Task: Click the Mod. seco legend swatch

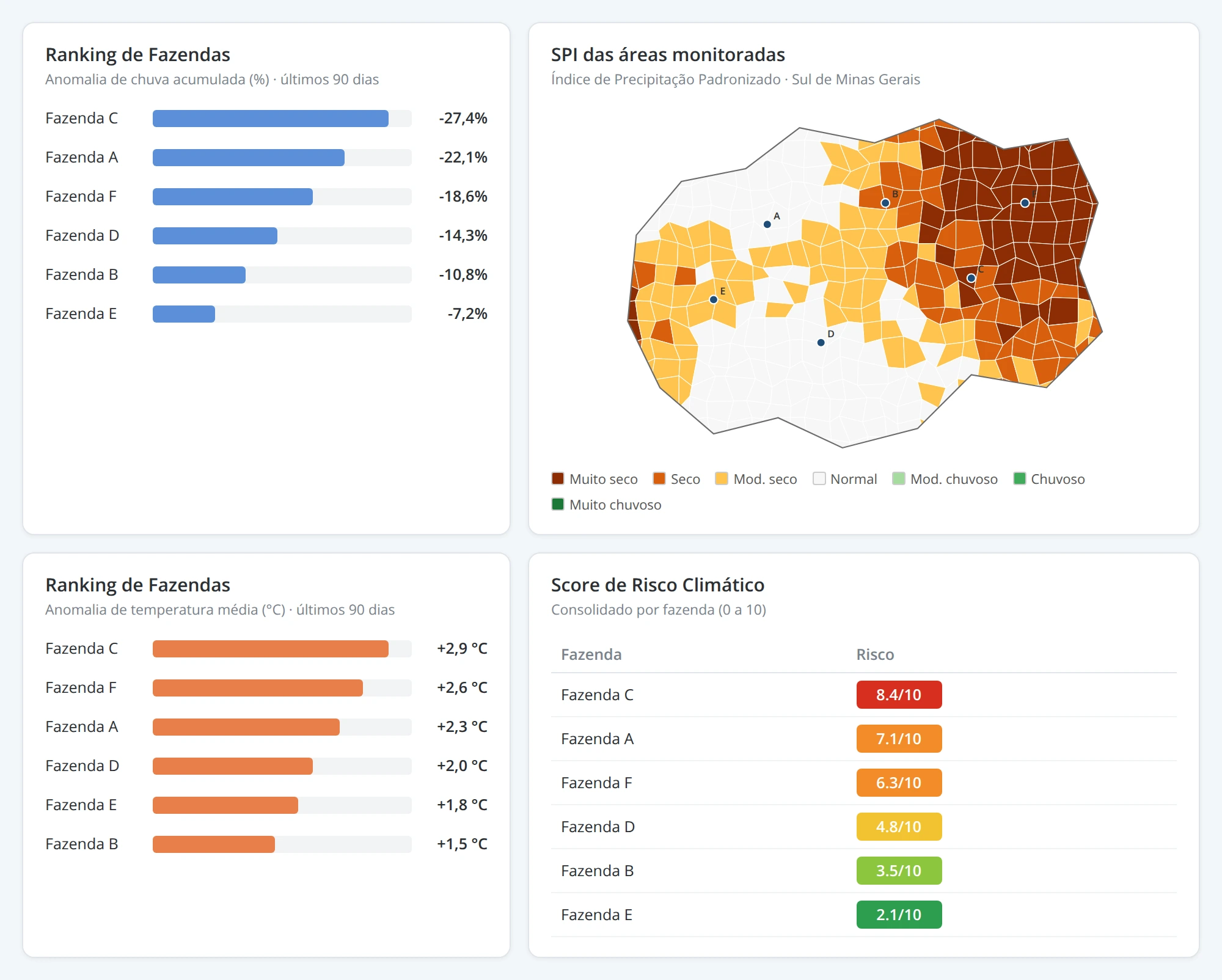Action: tap(722, 478)
